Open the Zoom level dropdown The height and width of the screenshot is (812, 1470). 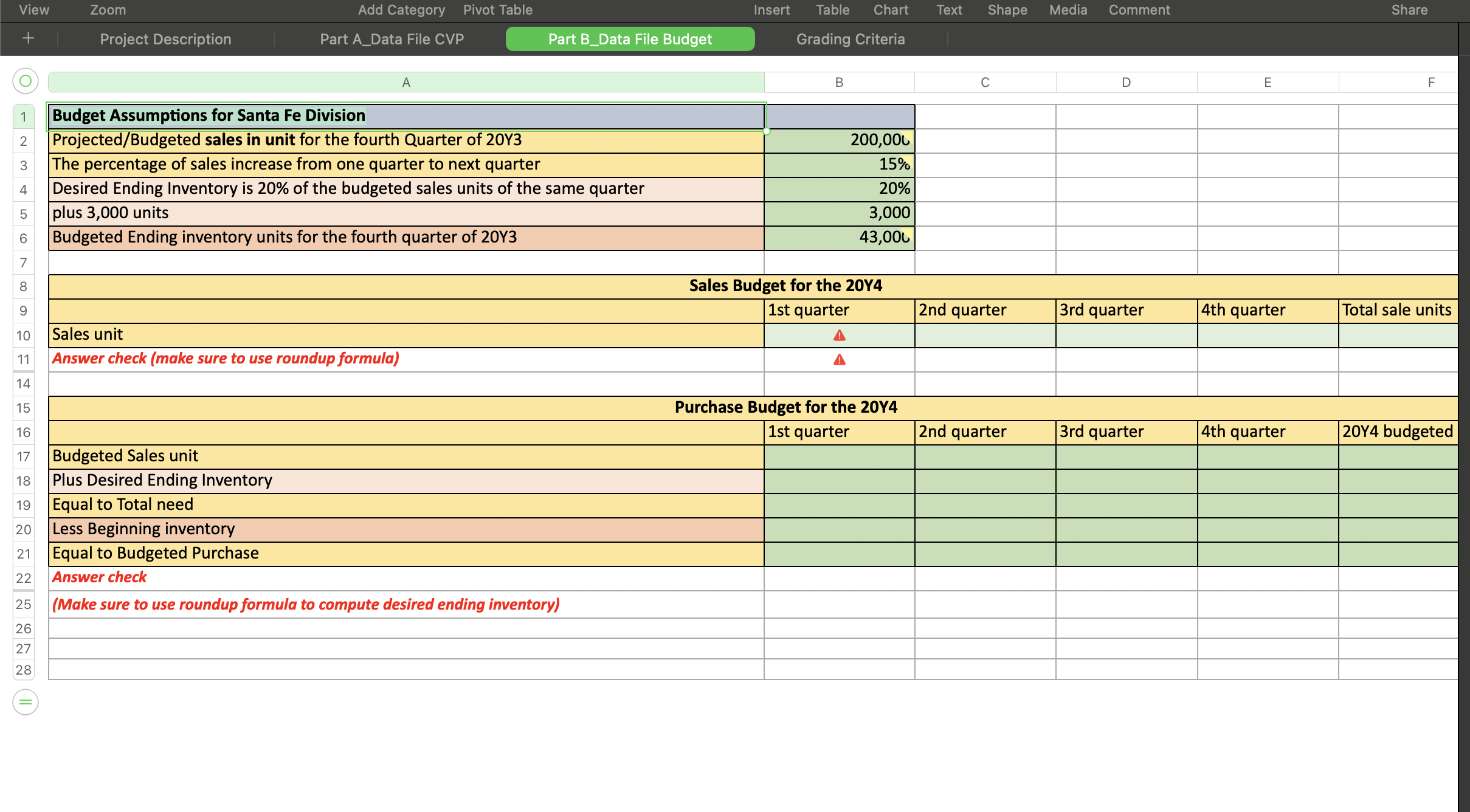pos(108,9)
